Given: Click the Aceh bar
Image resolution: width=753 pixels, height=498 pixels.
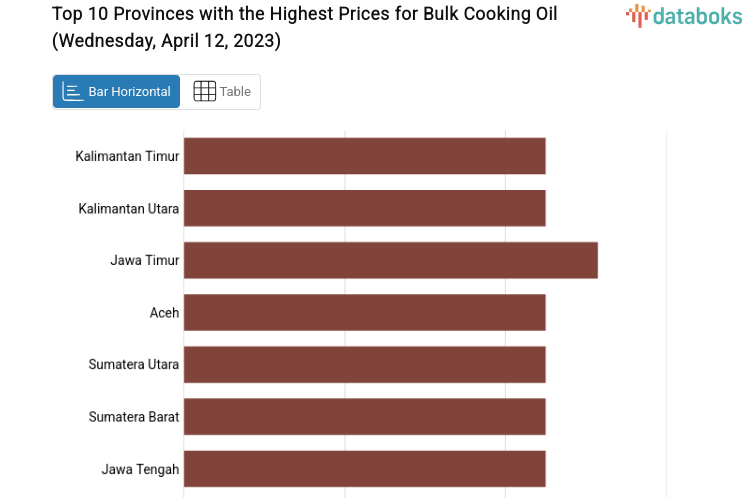Looking at the screenshot, I should pyautogui.click(x=364, y=312).
